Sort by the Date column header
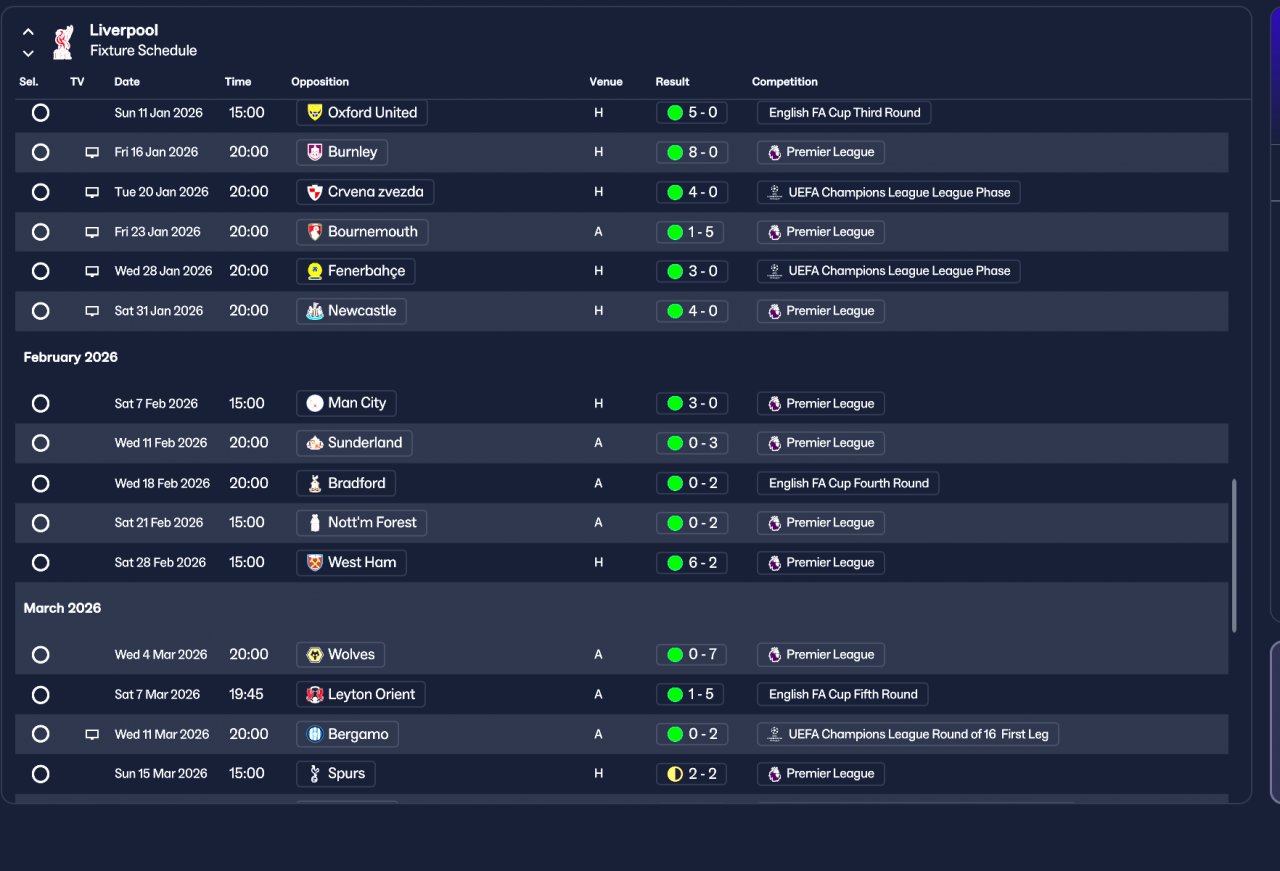This screenshot has height=871, width=1280. click(127, 82)
